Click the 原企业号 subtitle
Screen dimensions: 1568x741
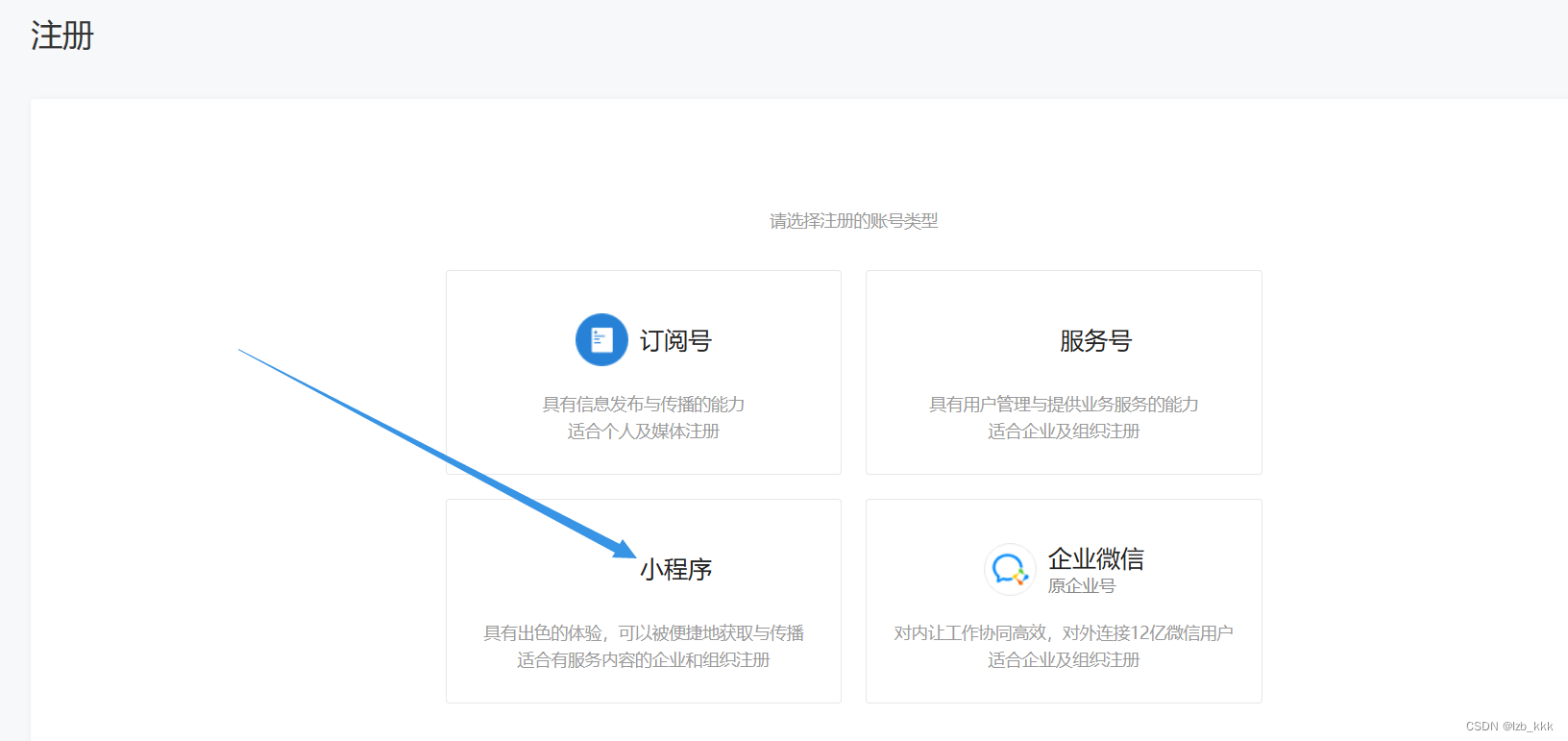[x=1082, y=586]
